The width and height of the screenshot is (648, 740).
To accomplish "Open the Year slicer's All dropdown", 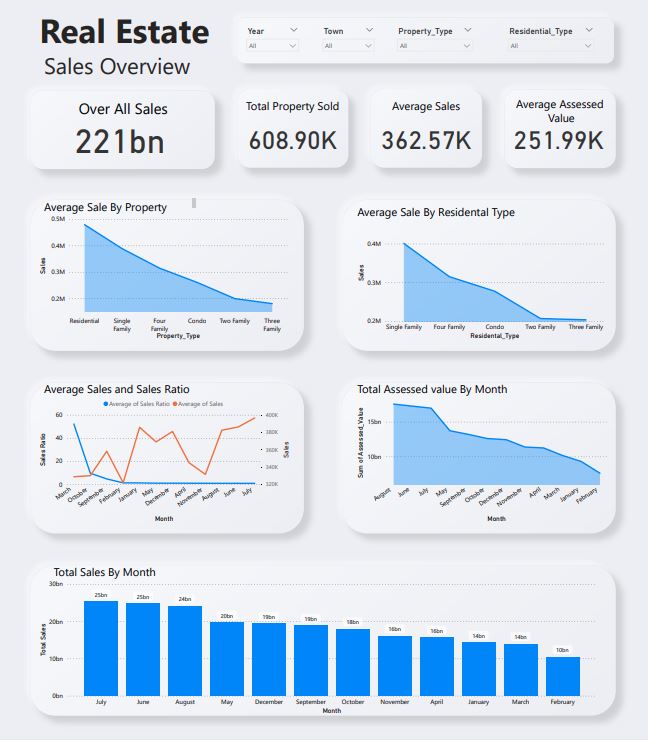I will (x=272, y=45).
